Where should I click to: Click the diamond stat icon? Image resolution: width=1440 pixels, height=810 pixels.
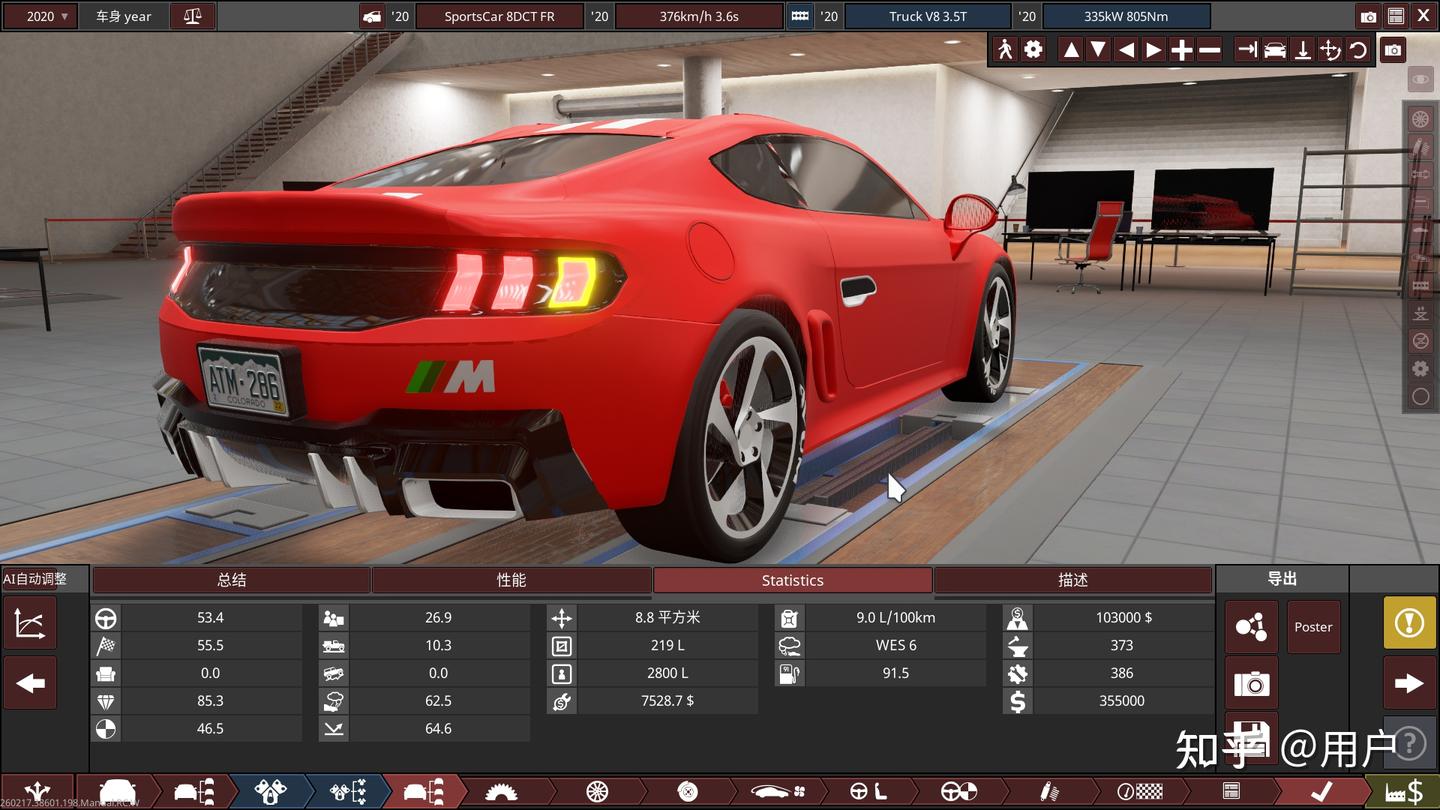click(x=106, y=701)
